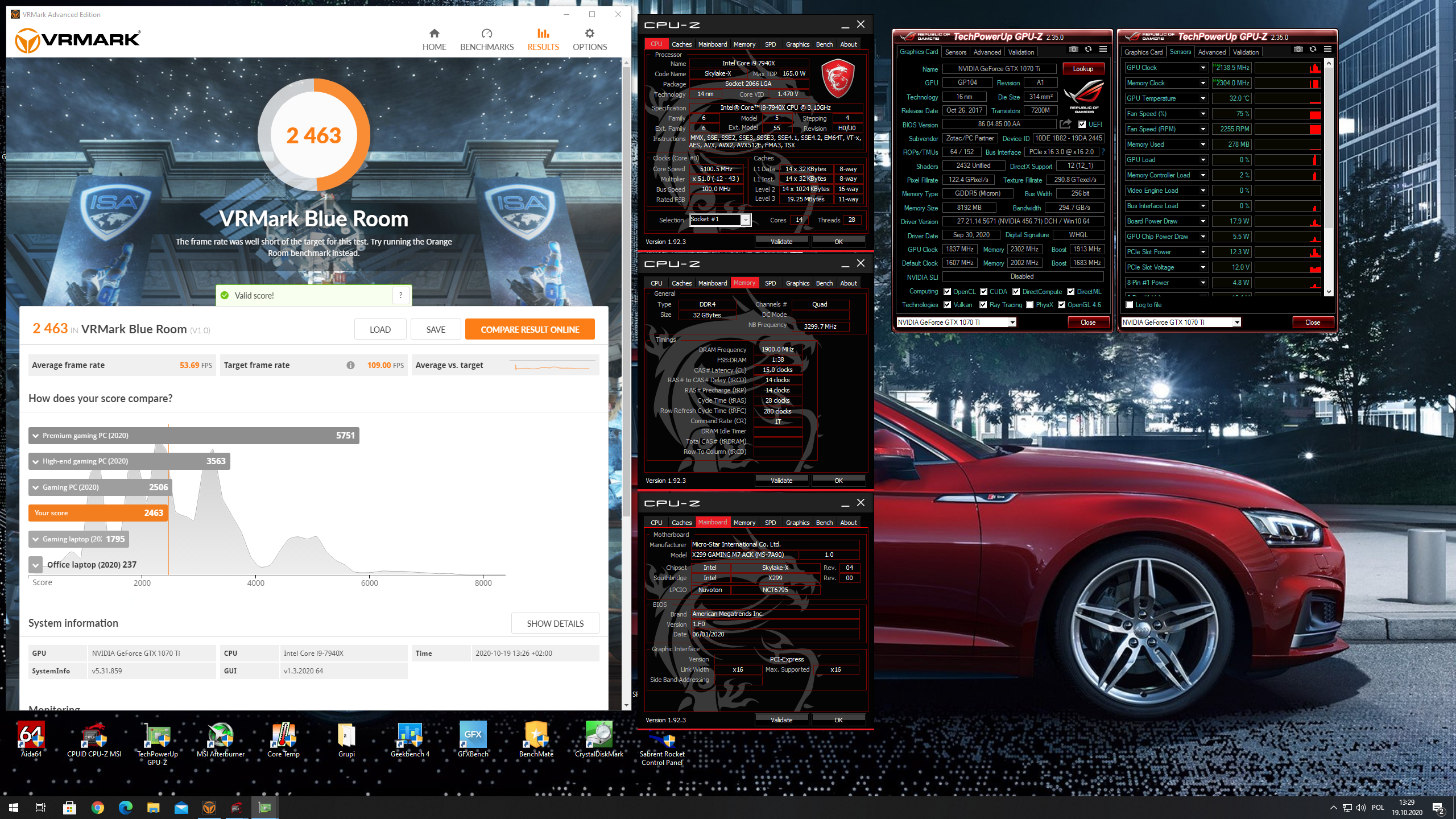Expand Office laptop (2020) row

(36, 565)
